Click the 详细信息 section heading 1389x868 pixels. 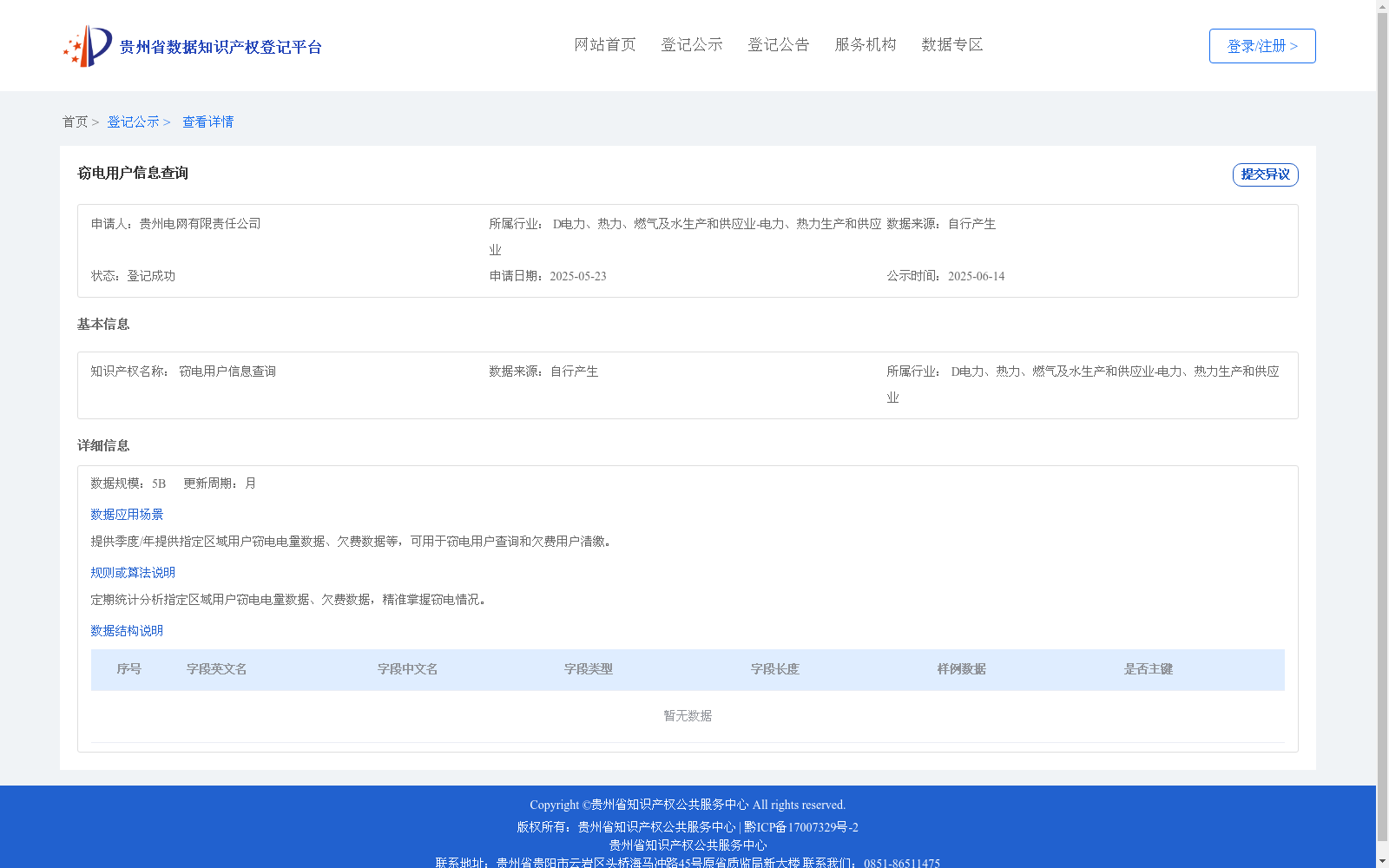pos(103,446)
